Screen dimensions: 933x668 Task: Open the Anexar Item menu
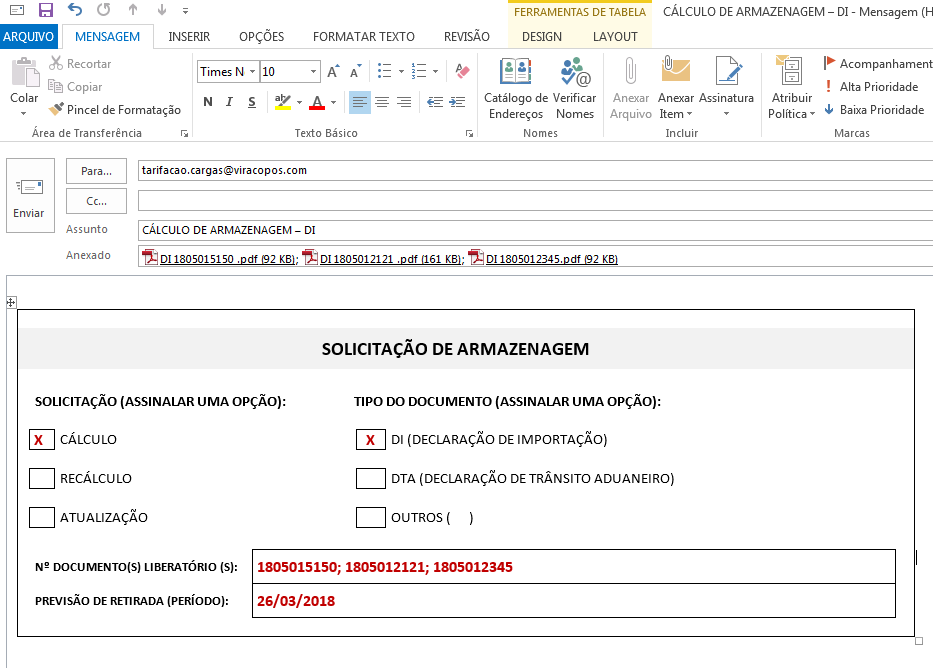click(676, 89)
